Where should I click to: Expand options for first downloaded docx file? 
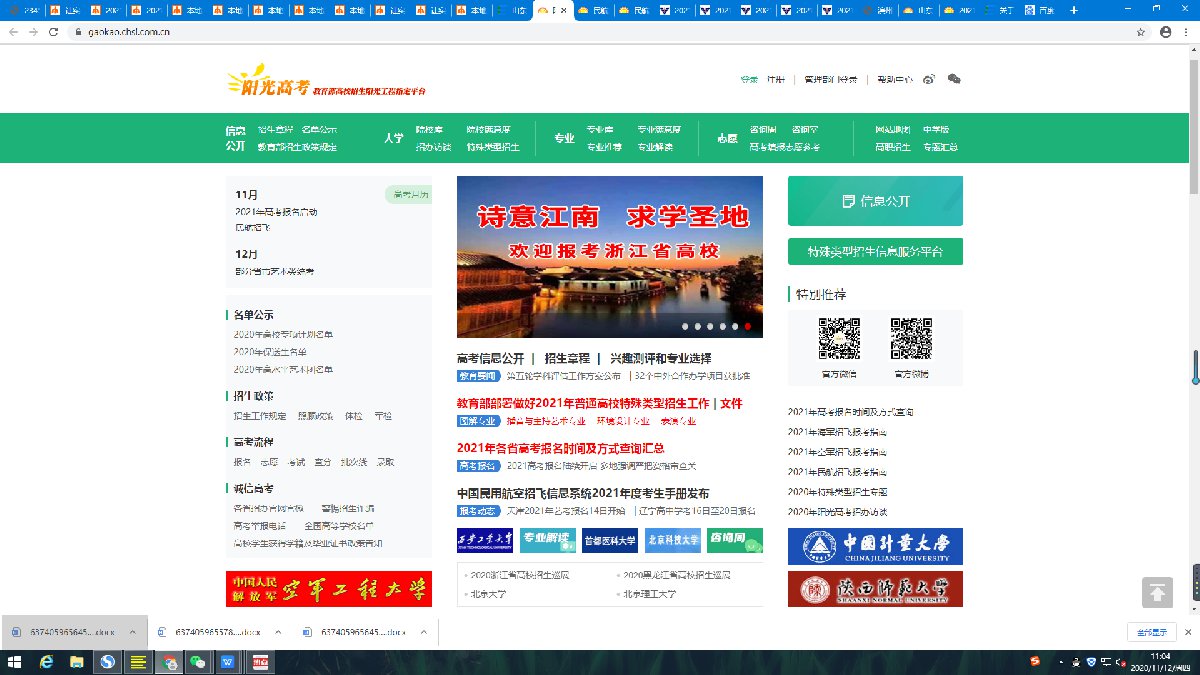(x=132, y=632)
